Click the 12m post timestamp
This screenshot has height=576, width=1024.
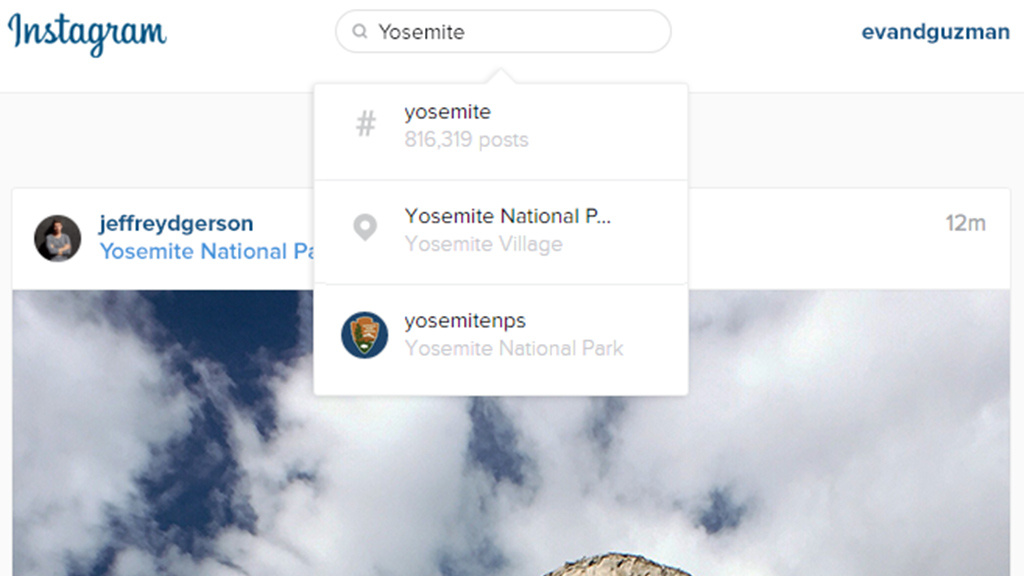tap(965, 223)
